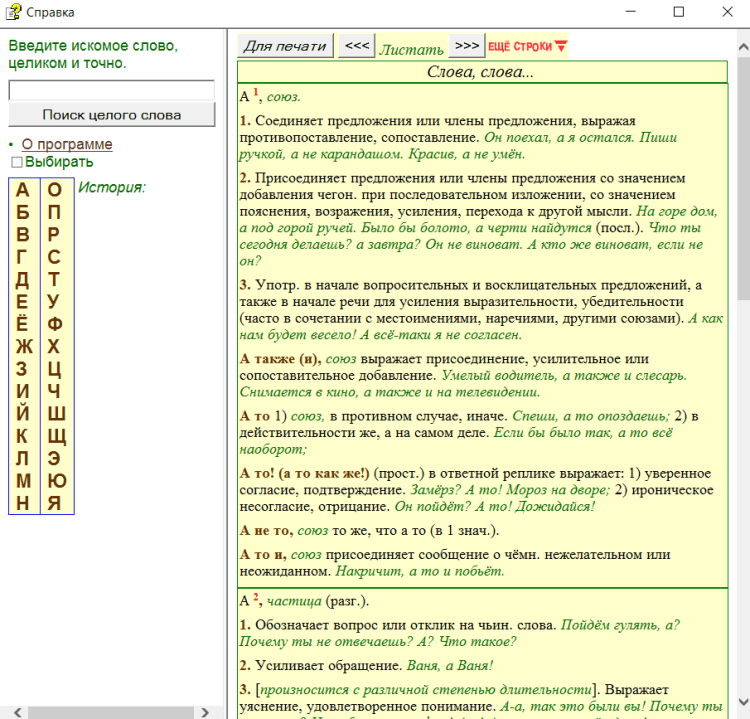Expand 'ЕЩЁ СТРОКИ' red arrow

(560, 46)
